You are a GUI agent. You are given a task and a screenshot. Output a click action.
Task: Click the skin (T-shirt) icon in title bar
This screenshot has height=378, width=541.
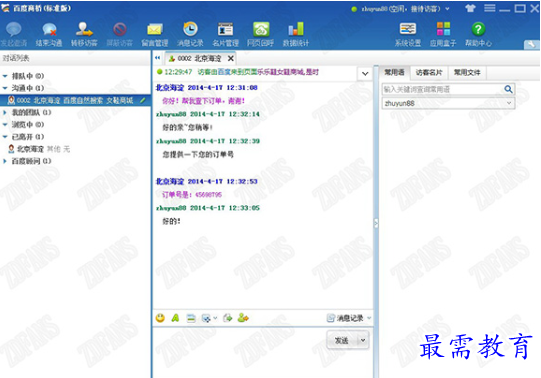(470, 8)
